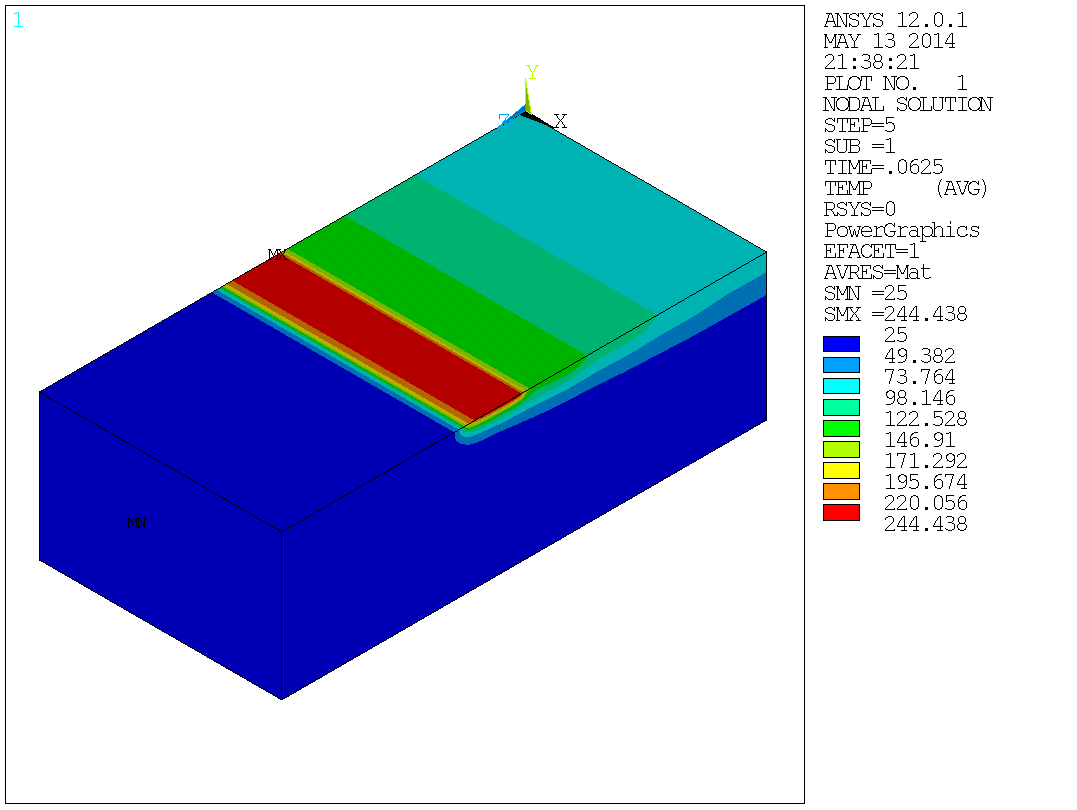Click the 122.528 legend value
Image resolution: width=1077 pixels, height=810 pixels.
coord(925,419)
